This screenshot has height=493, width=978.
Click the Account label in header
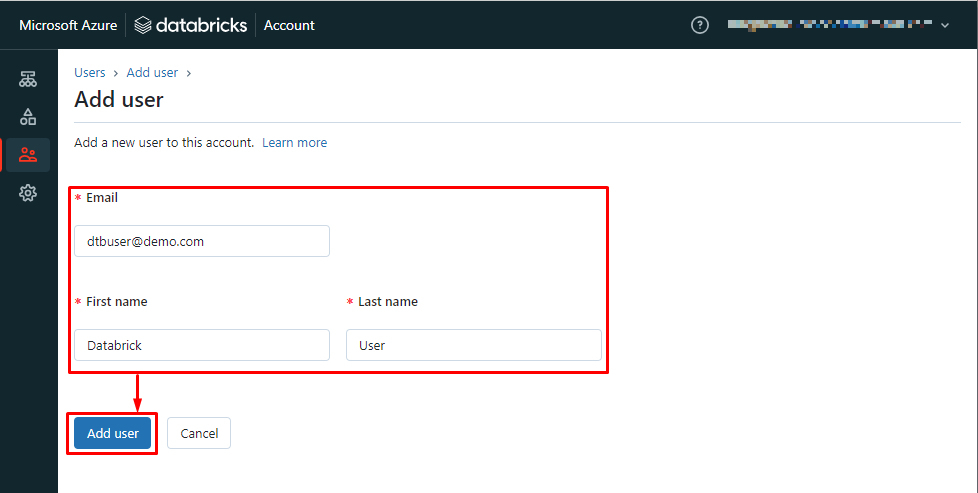pyautogui.click(x=289, y=26)
